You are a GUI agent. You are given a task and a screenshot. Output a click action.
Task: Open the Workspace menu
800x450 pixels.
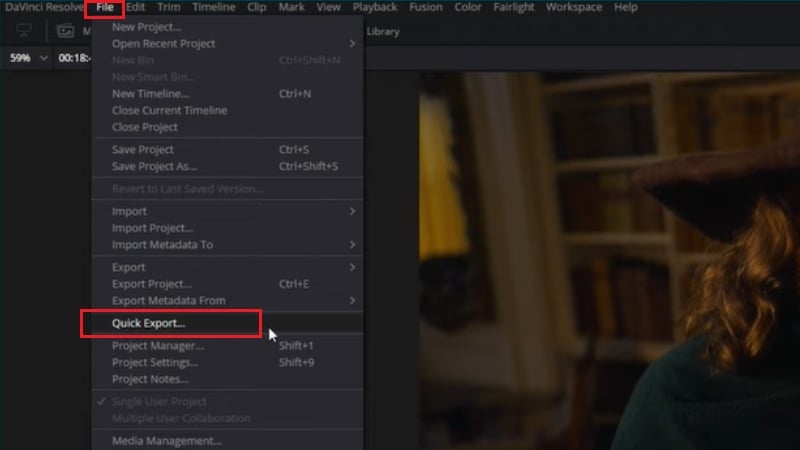[574, 7]
